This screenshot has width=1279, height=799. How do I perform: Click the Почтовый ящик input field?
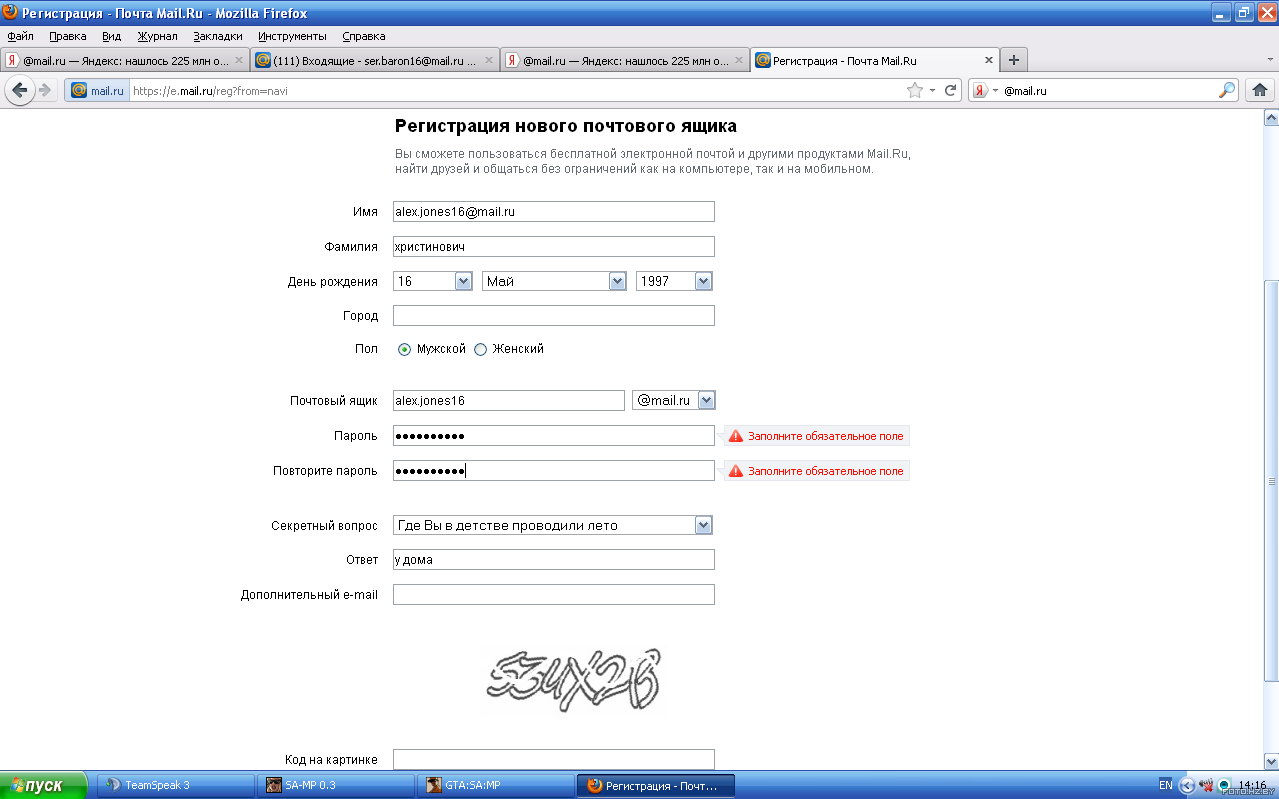coord(509,400)
